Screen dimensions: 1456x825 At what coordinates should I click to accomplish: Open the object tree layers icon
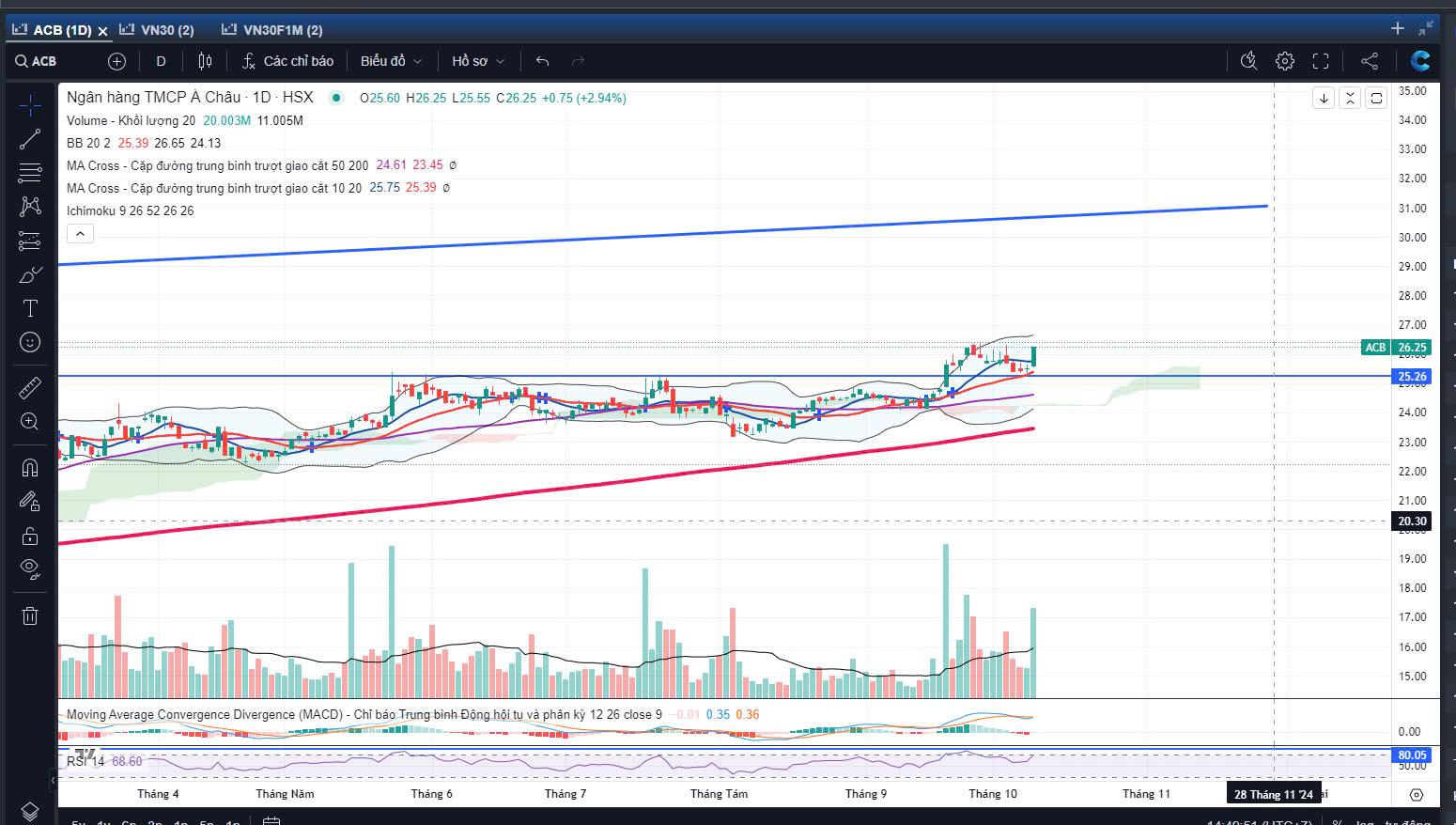30,811
